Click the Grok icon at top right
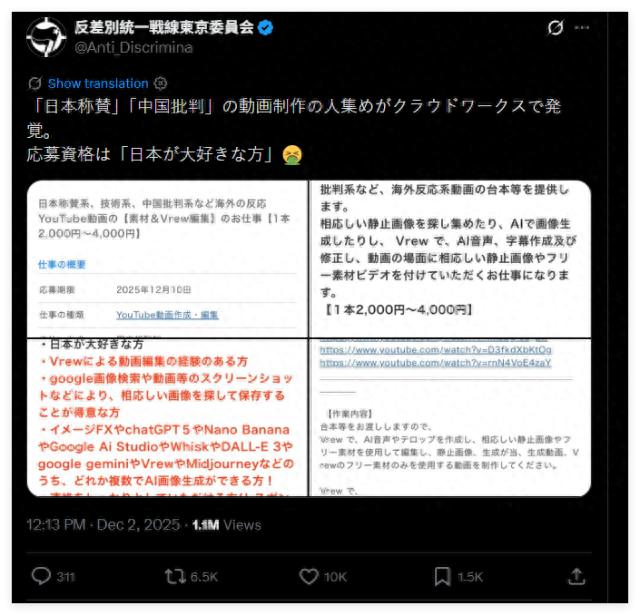640x615 pixels. 556,27
